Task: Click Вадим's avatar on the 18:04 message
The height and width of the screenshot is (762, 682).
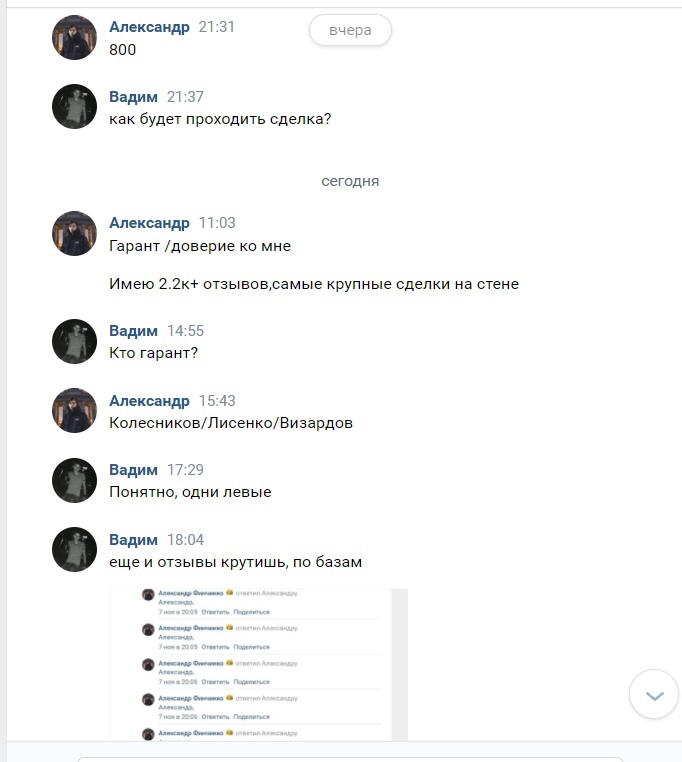Action: coord(74,550)
